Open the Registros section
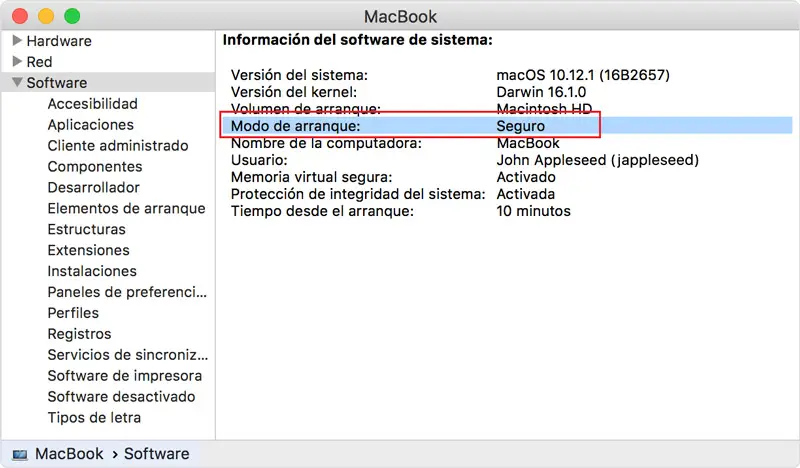 79,334
